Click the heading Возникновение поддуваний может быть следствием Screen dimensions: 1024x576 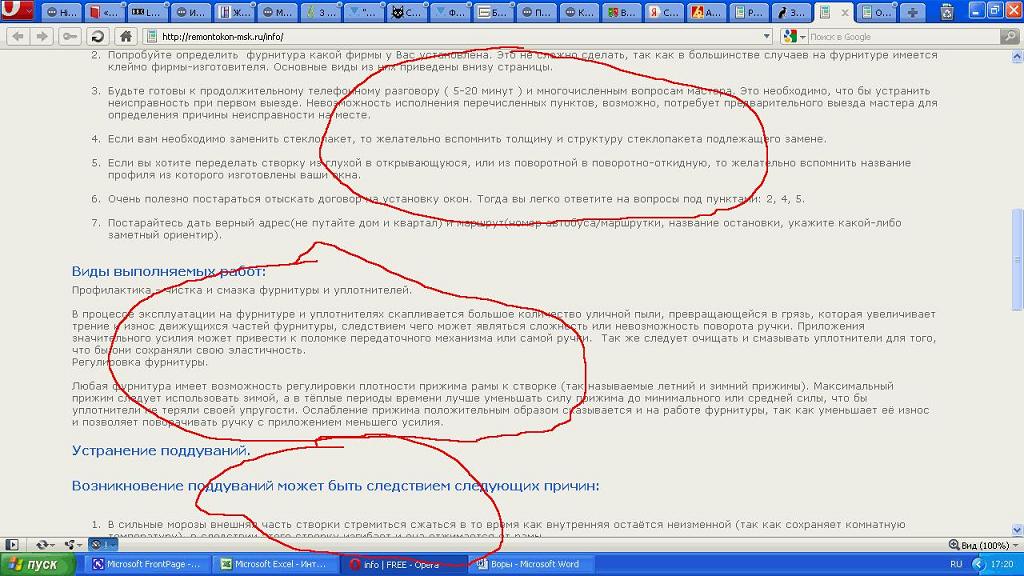click(335, 486)
